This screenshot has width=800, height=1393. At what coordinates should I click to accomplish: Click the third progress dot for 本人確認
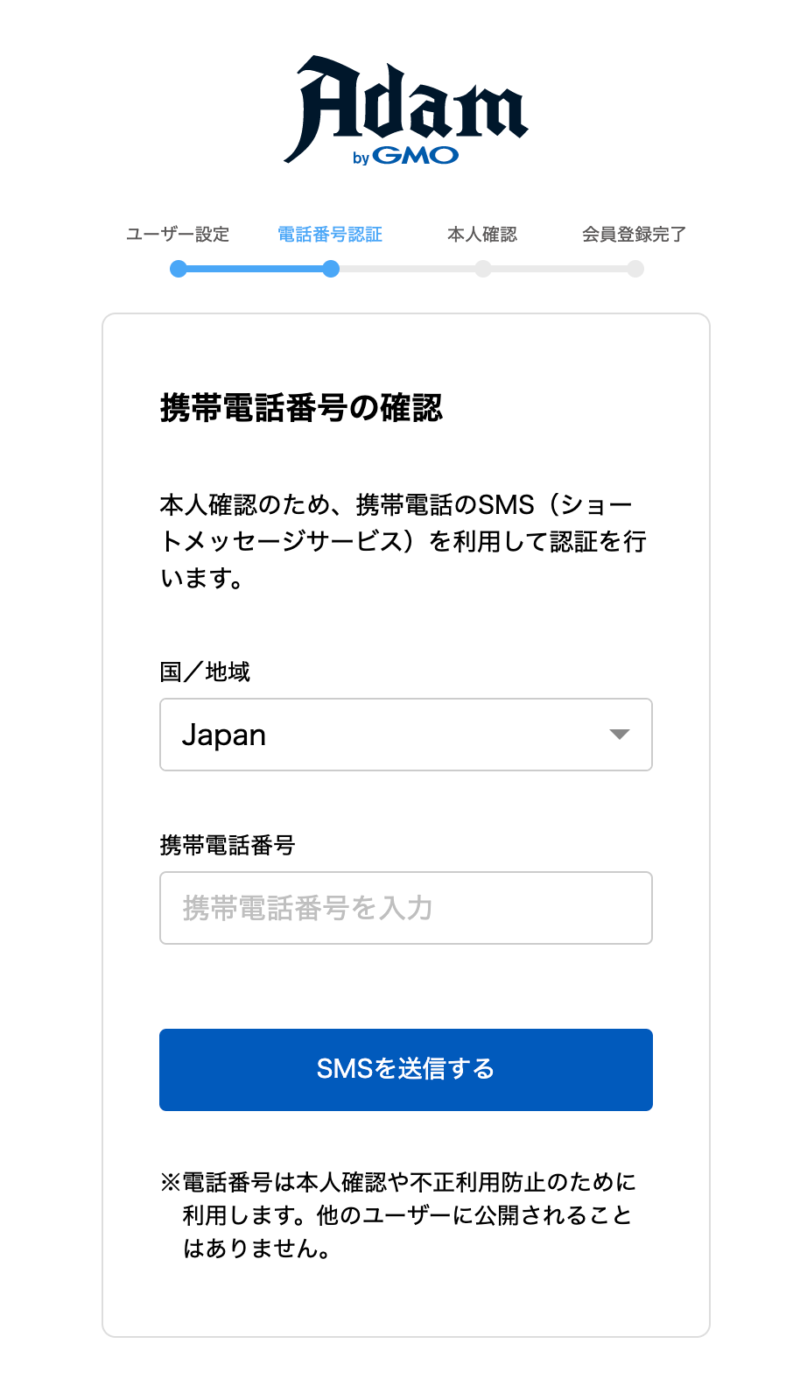point(483,269)
